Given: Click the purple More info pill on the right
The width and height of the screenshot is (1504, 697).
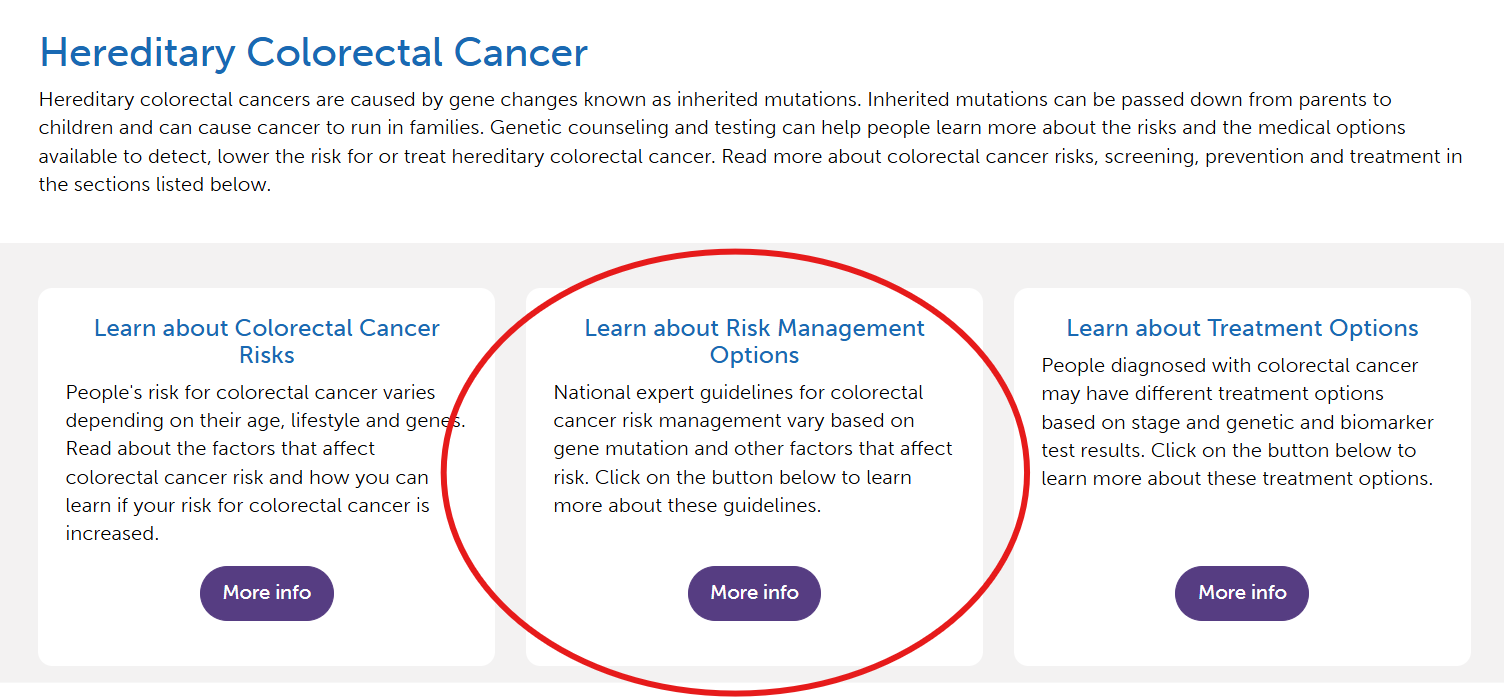Looking at the screenshot, I should [x=1241, y=593].
